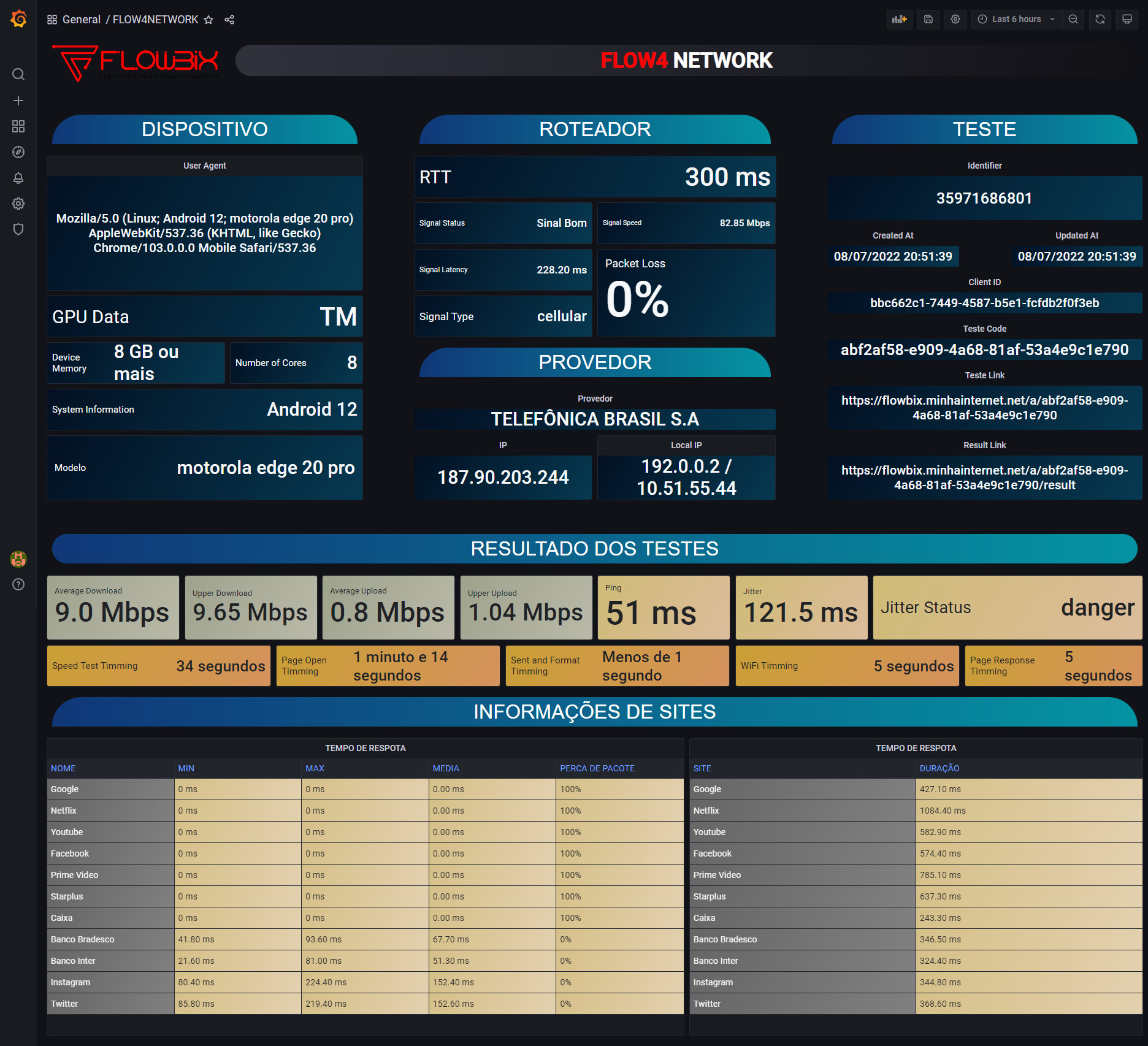Open the Explore compass icon
1148x1046 pixels.
point(18,152)
